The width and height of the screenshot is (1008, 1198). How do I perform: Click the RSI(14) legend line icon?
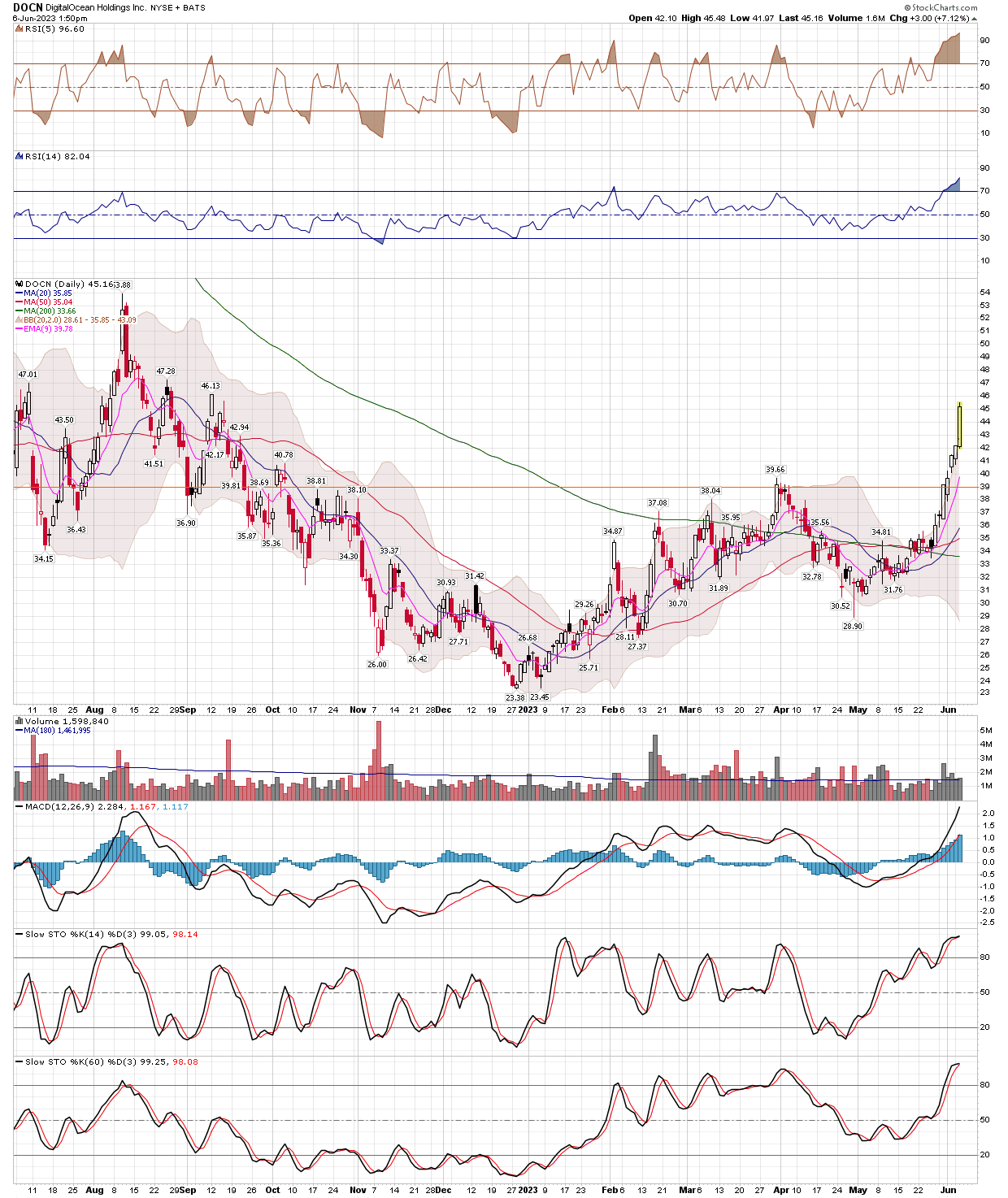20,156
